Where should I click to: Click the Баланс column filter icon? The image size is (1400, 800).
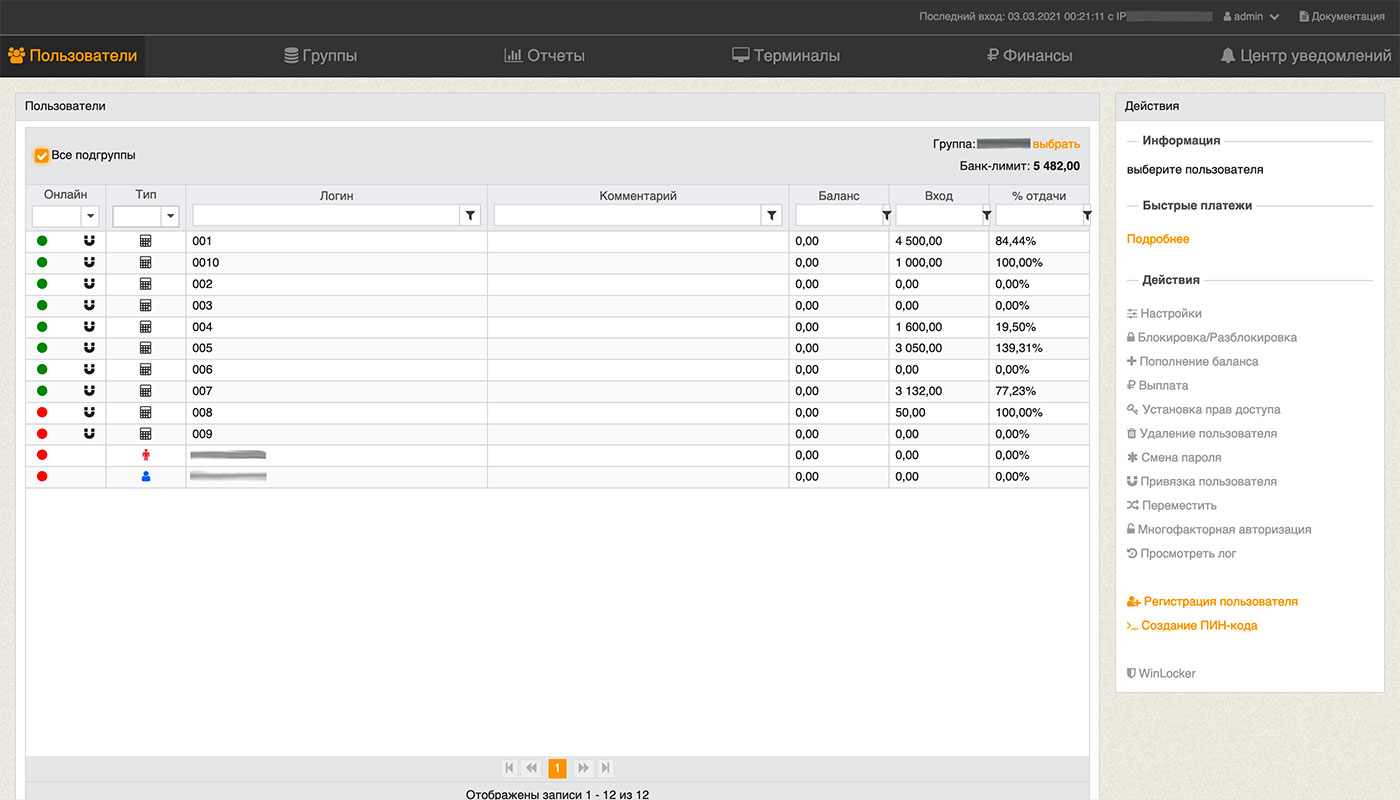[x=885, y=215]
